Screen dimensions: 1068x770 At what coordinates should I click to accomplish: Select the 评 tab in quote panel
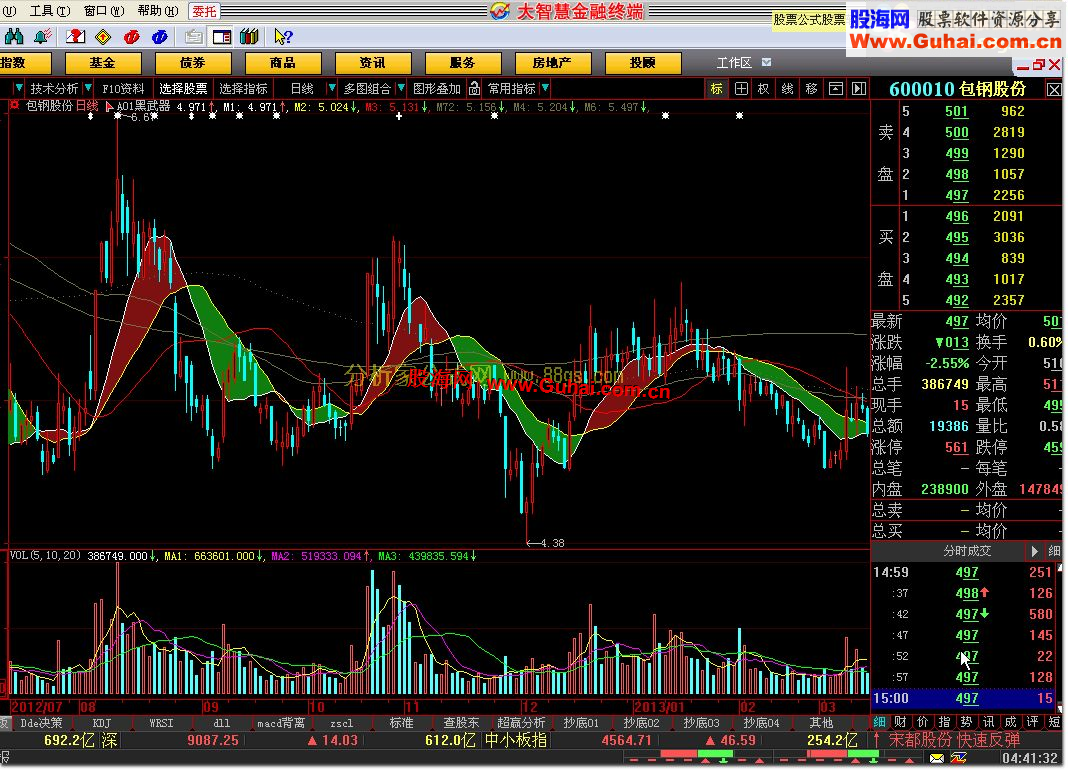click(1033, 722)
